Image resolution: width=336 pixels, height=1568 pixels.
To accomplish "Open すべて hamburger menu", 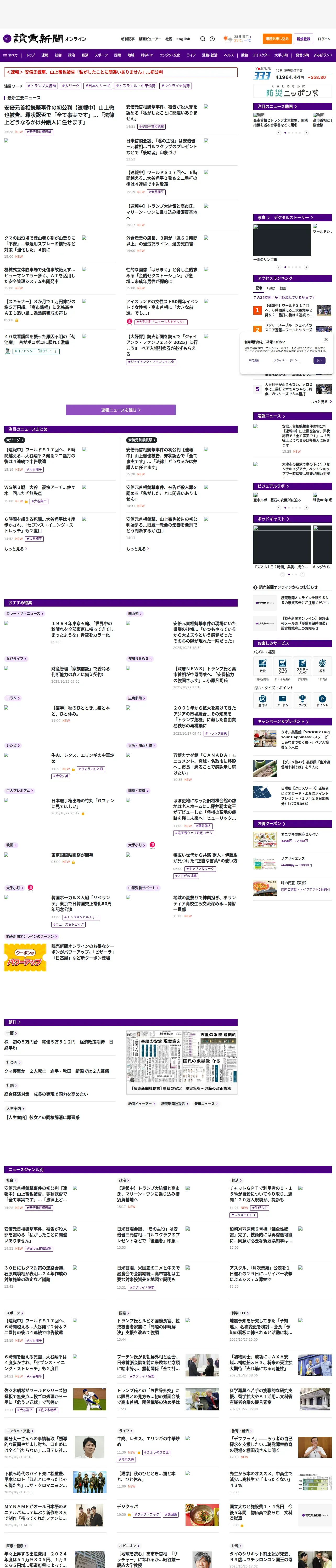I will 10,55.
